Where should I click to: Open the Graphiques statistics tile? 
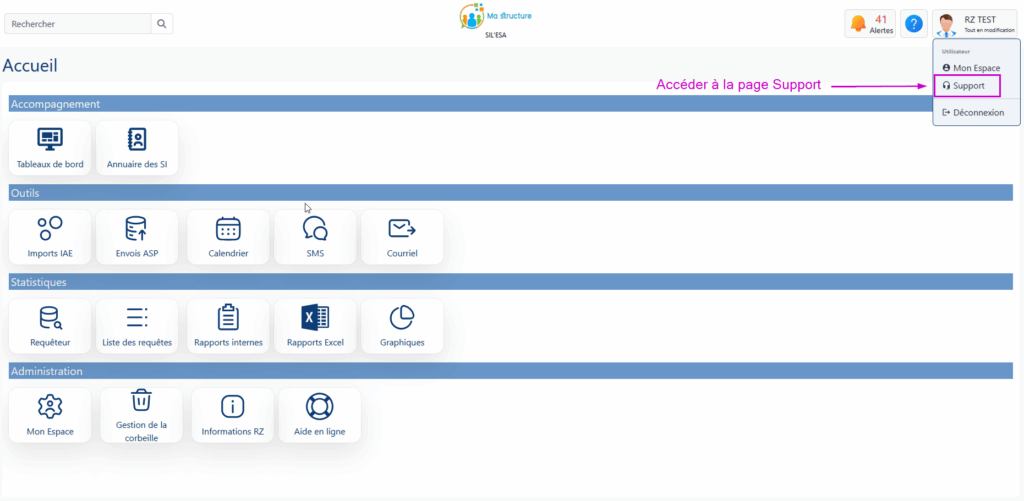click(402, 326)
